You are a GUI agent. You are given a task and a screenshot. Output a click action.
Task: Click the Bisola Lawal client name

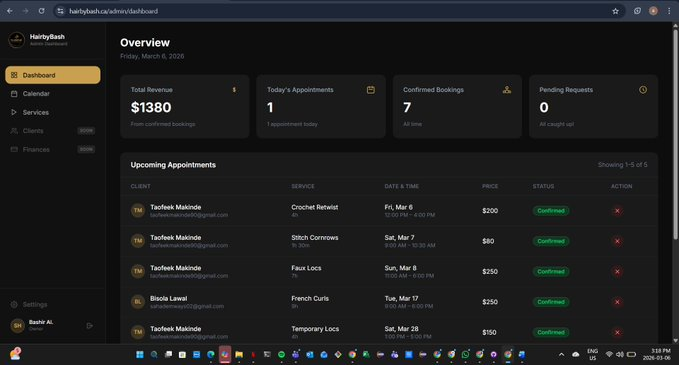click(x=168, y=298)
